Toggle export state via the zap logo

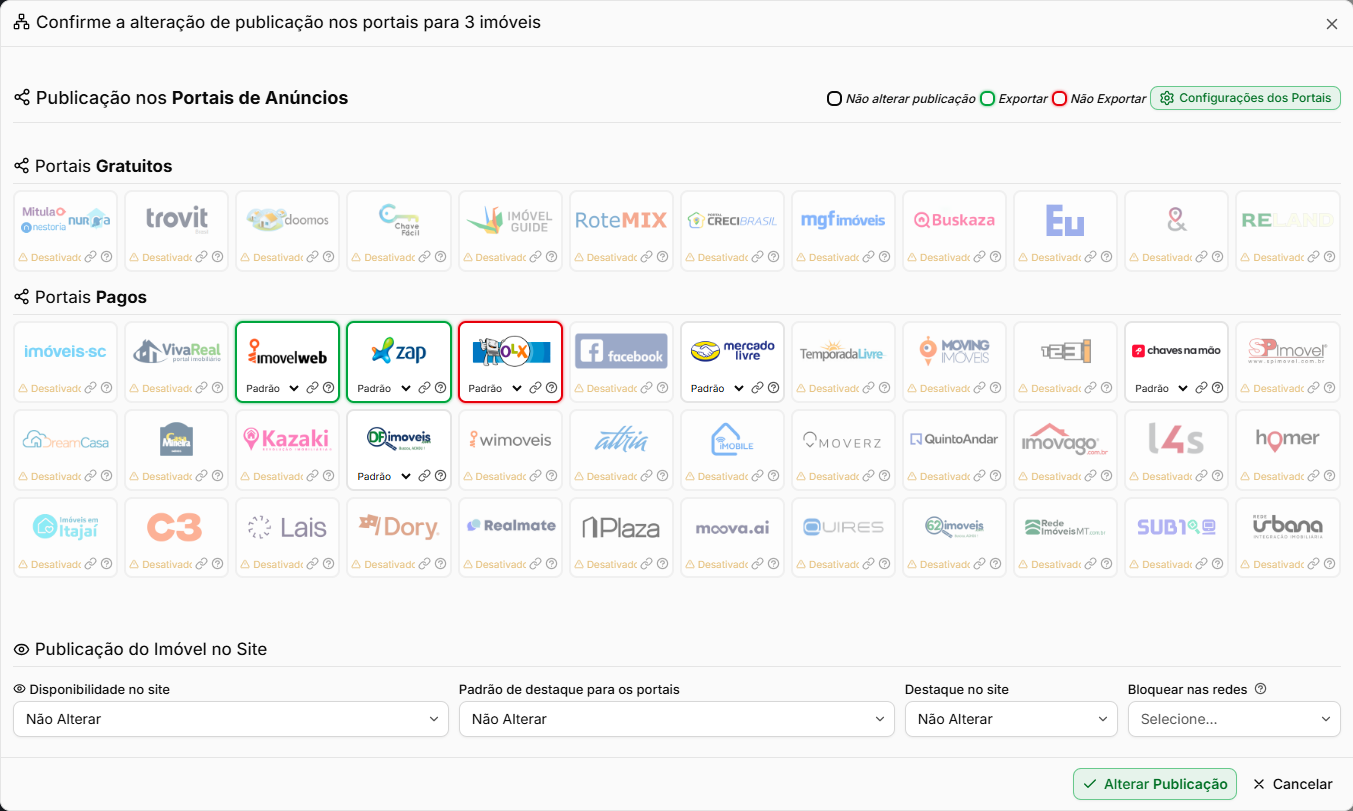[x=399, y=351]
